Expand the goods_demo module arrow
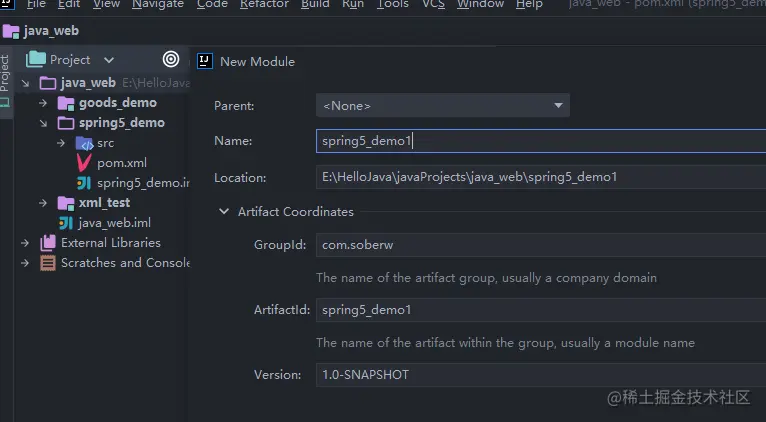Image resolution: width=766 pixels, height=422 pixels. click(43, 103)
